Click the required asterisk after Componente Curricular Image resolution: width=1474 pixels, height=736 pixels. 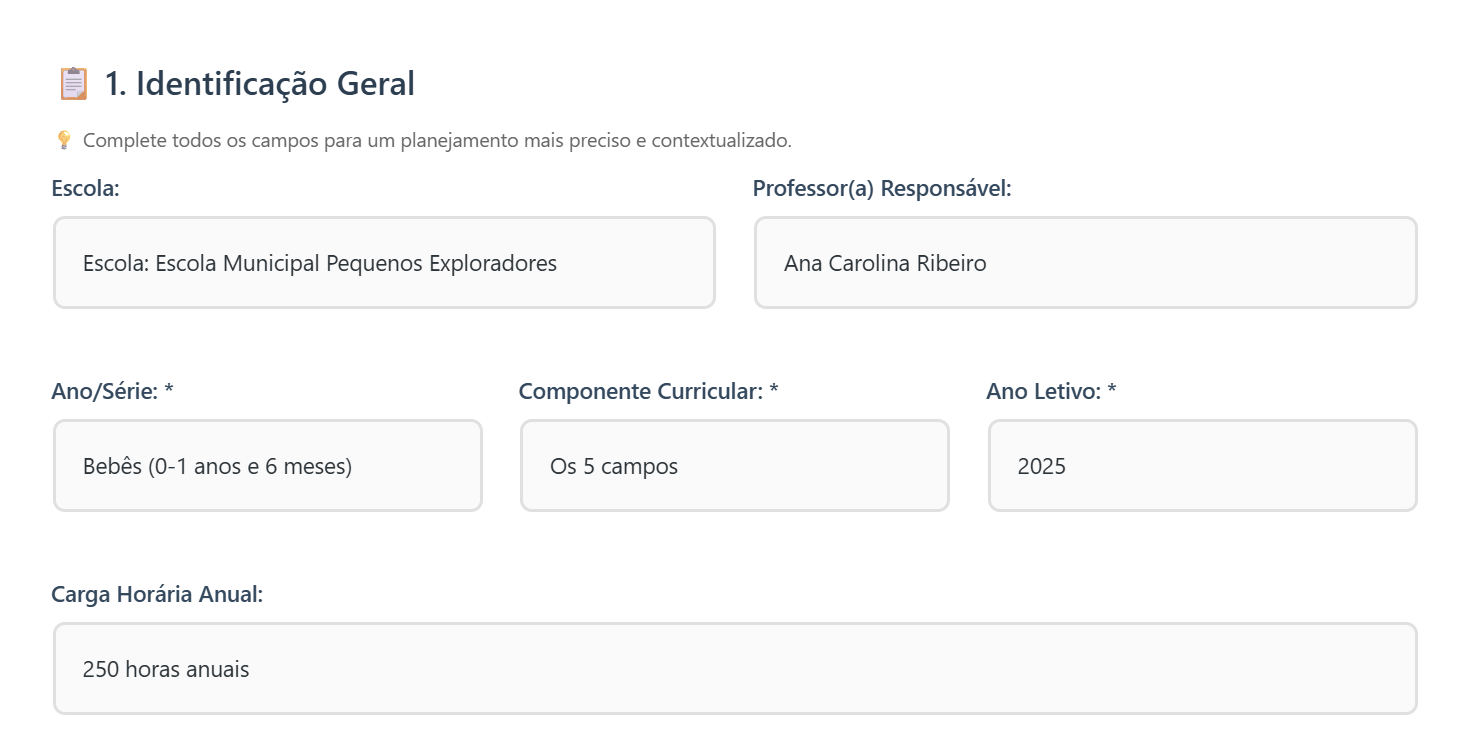coord(774,391)
